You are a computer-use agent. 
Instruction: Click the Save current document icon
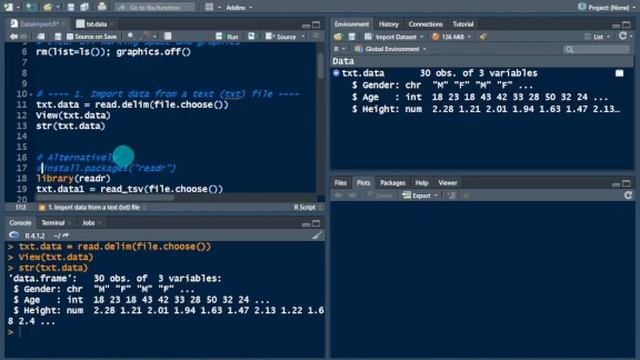71,7
